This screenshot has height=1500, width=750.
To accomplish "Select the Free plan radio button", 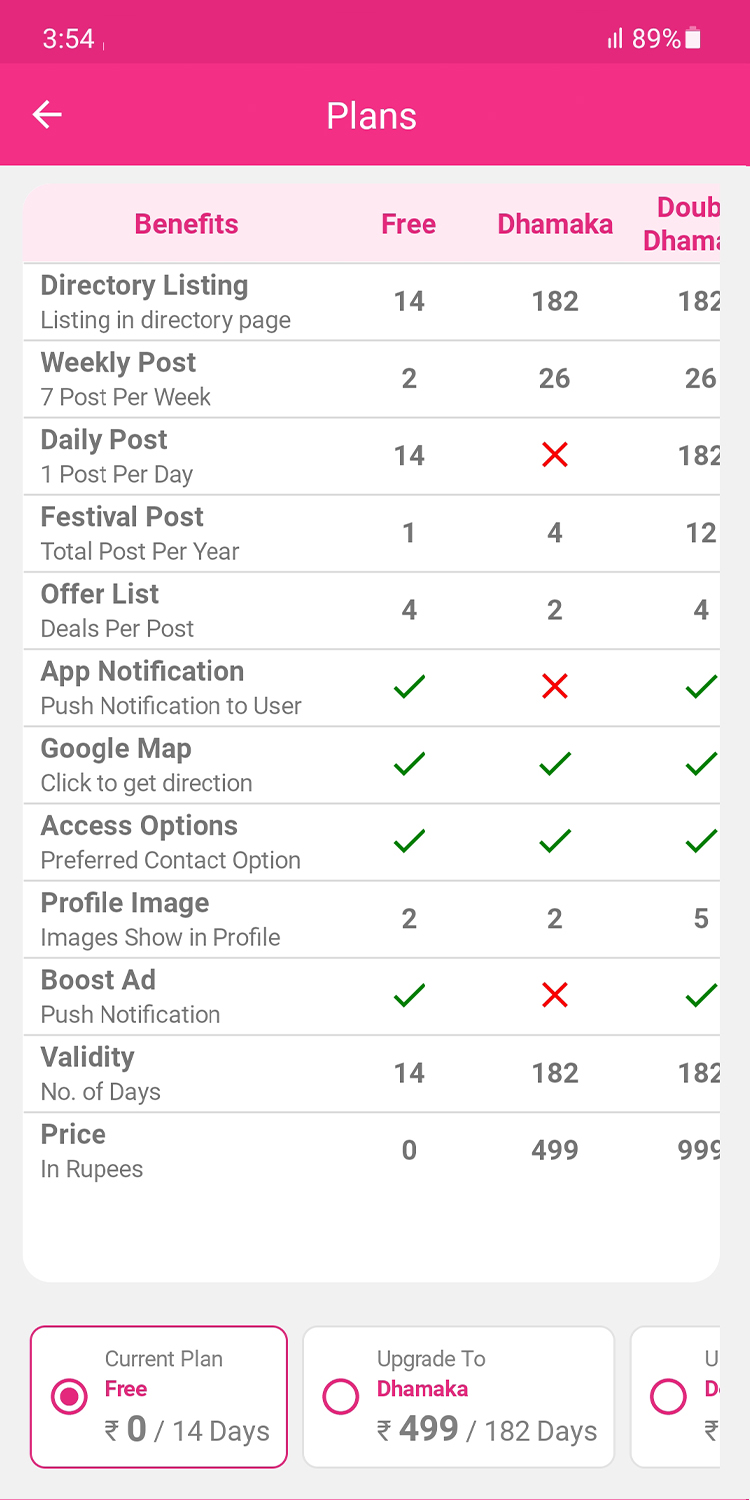I will point(69,1397).
